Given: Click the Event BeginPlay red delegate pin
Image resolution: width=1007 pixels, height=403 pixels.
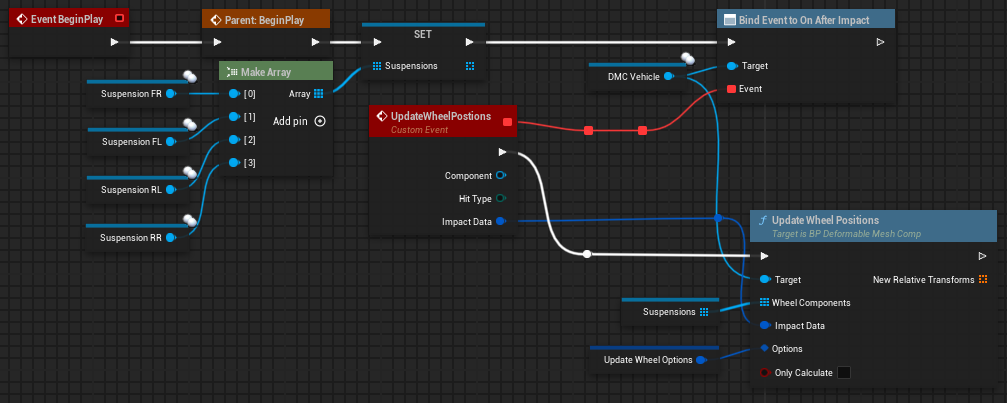Looking at the screenshot, I should (x=120, y=18).
